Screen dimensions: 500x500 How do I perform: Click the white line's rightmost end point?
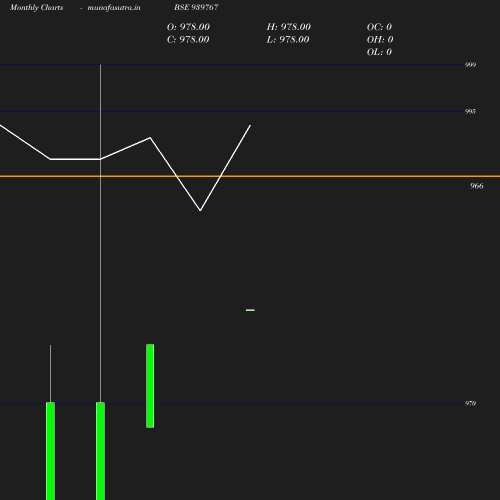pos(250,126)
